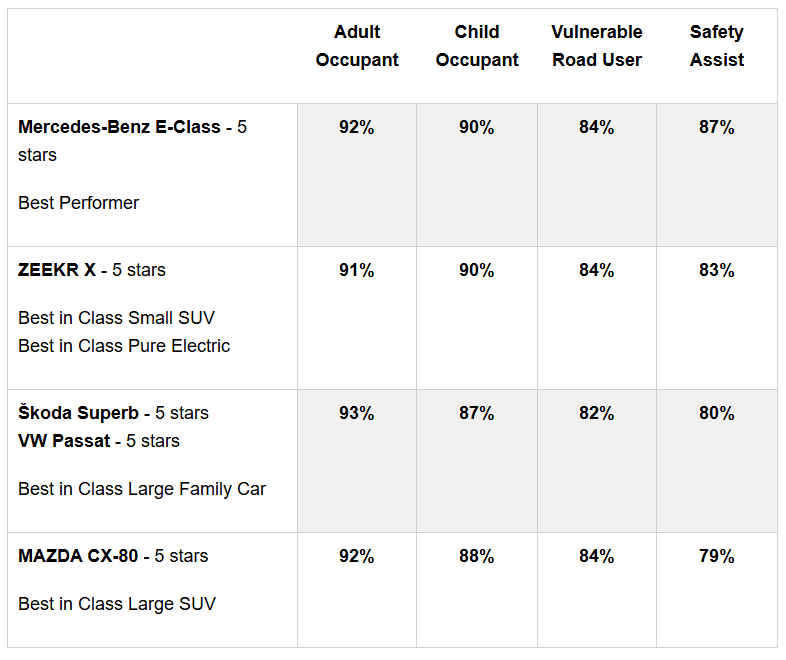Click the Best Performer label
786x660 pixels.
coord(79,203)
